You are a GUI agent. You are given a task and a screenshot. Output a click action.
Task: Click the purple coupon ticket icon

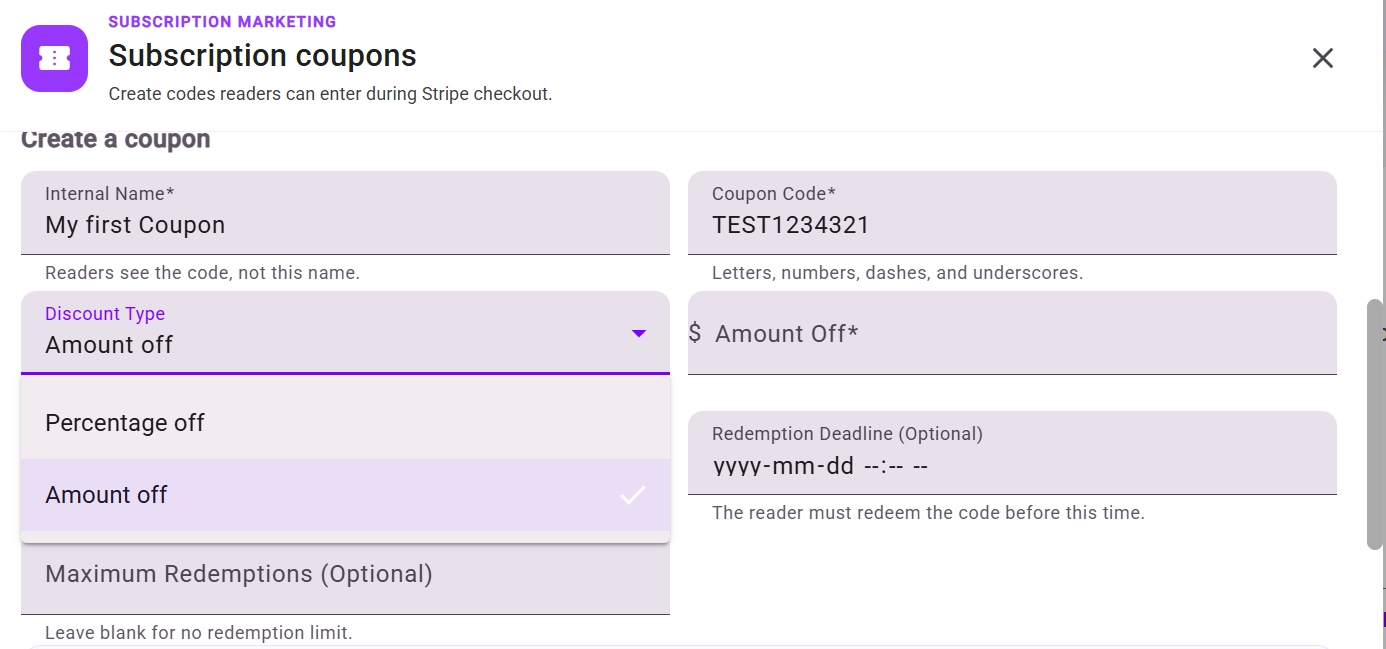[54, 58]
